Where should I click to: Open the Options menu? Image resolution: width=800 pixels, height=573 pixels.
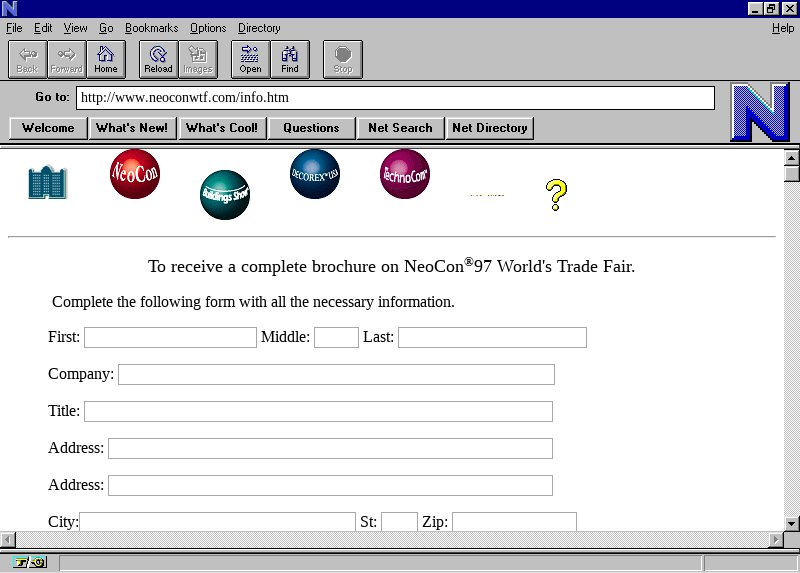tap(208, 28)
